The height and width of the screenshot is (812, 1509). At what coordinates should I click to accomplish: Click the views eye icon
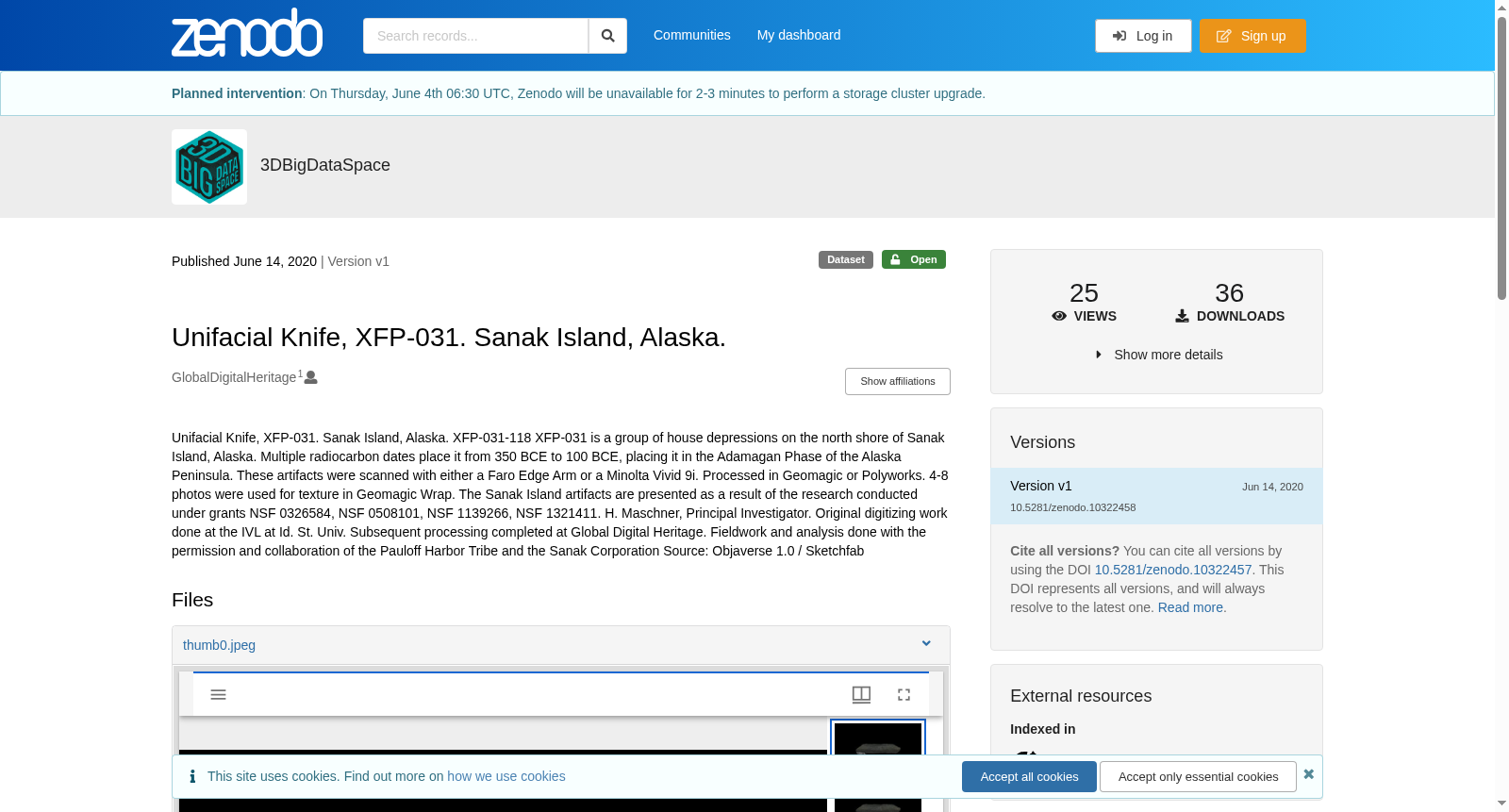click(1059, 316)
